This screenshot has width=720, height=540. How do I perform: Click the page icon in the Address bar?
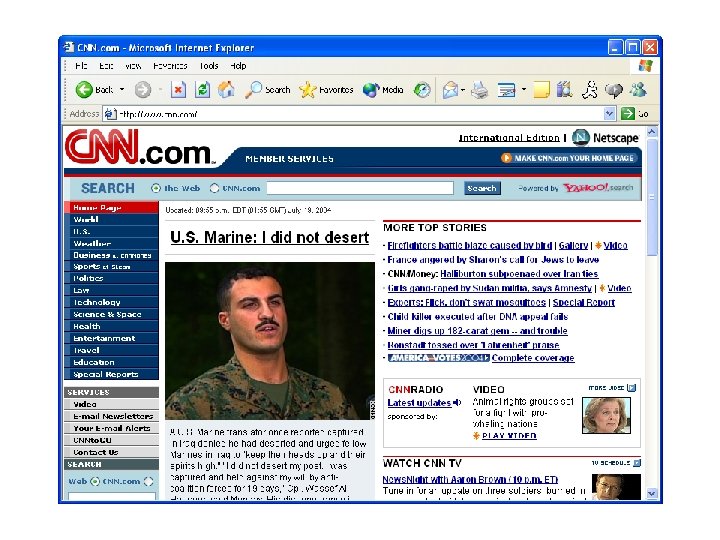click(110, 114)
